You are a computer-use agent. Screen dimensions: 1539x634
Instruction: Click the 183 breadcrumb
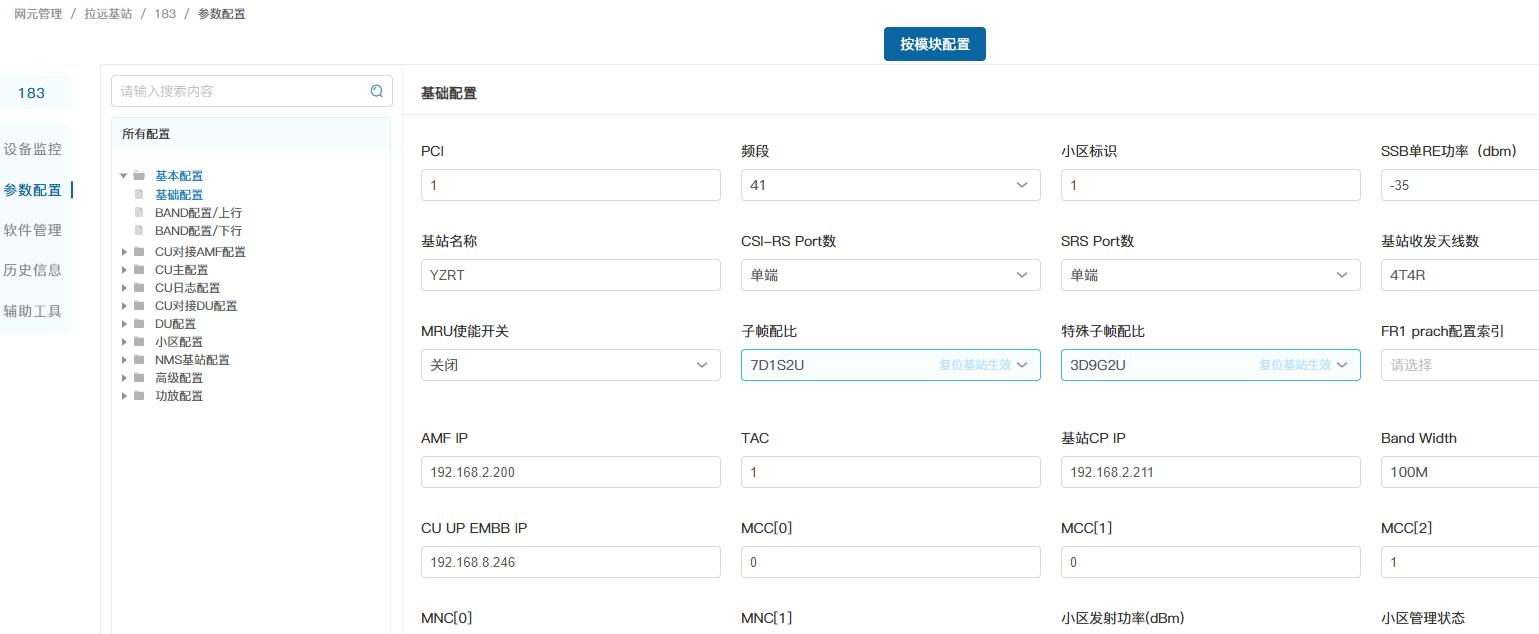pos(165,14)
